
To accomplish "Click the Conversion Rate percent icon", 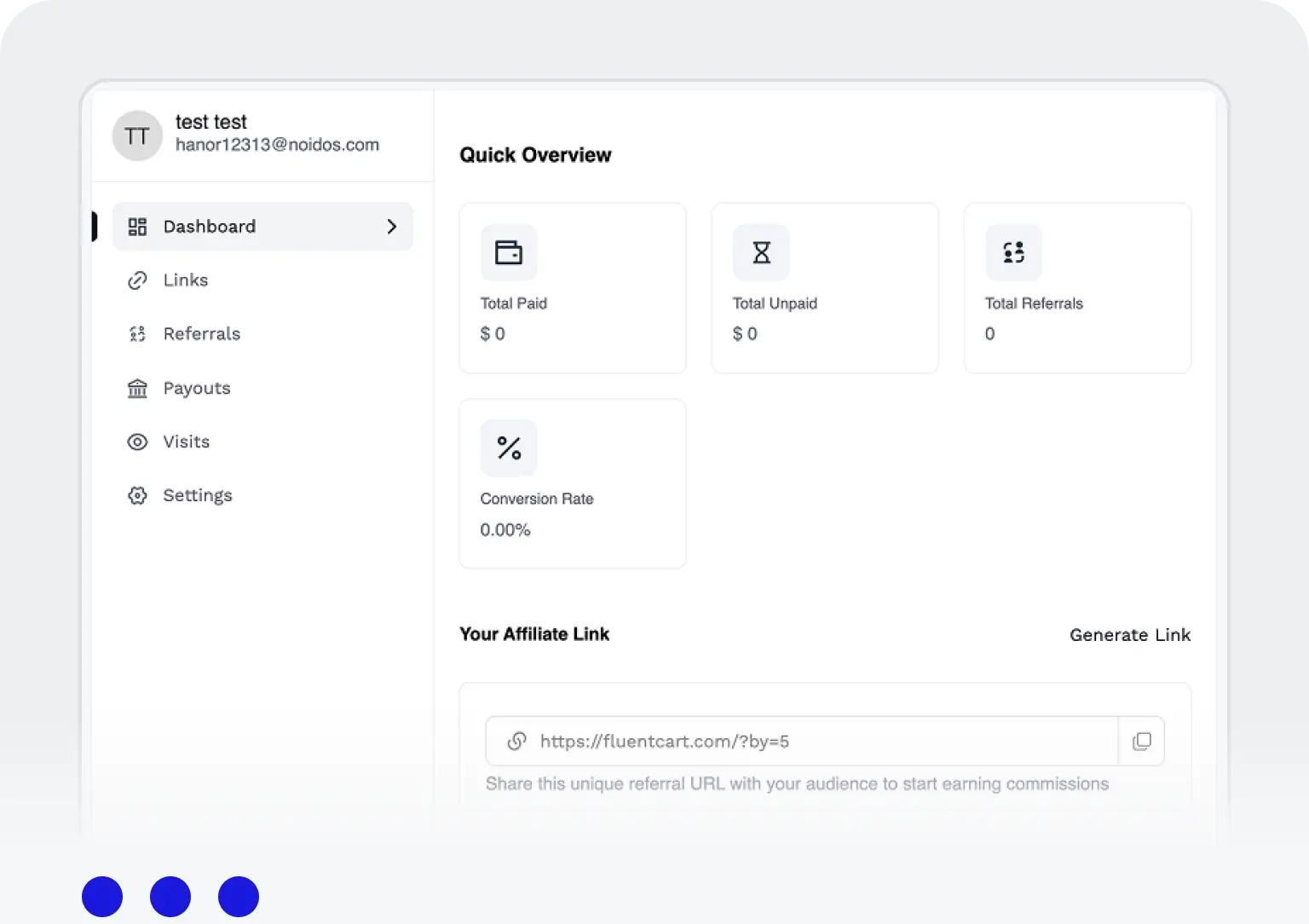I will pyautogui.click(x=509, y=448).
